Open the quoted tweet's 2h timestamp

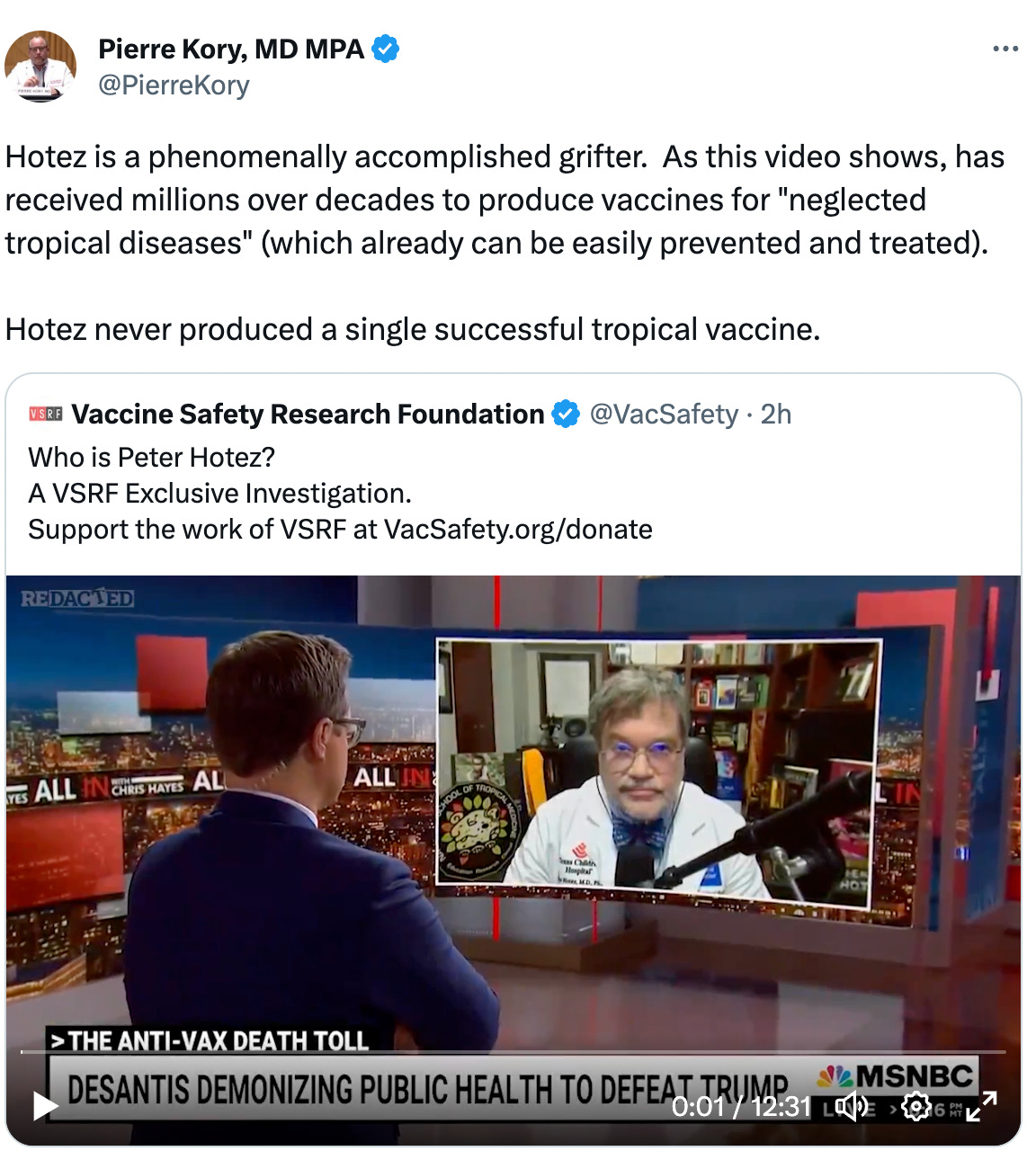[776, 414]
